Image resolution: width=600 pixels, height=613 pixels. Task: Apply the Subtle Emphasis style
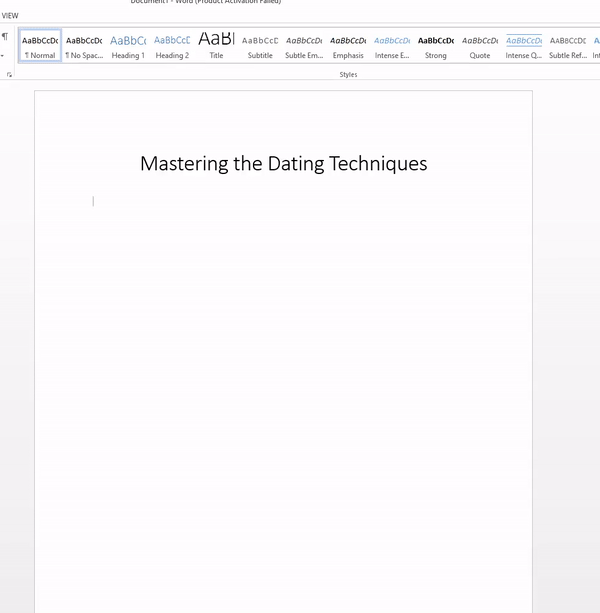tap(304, 46)
